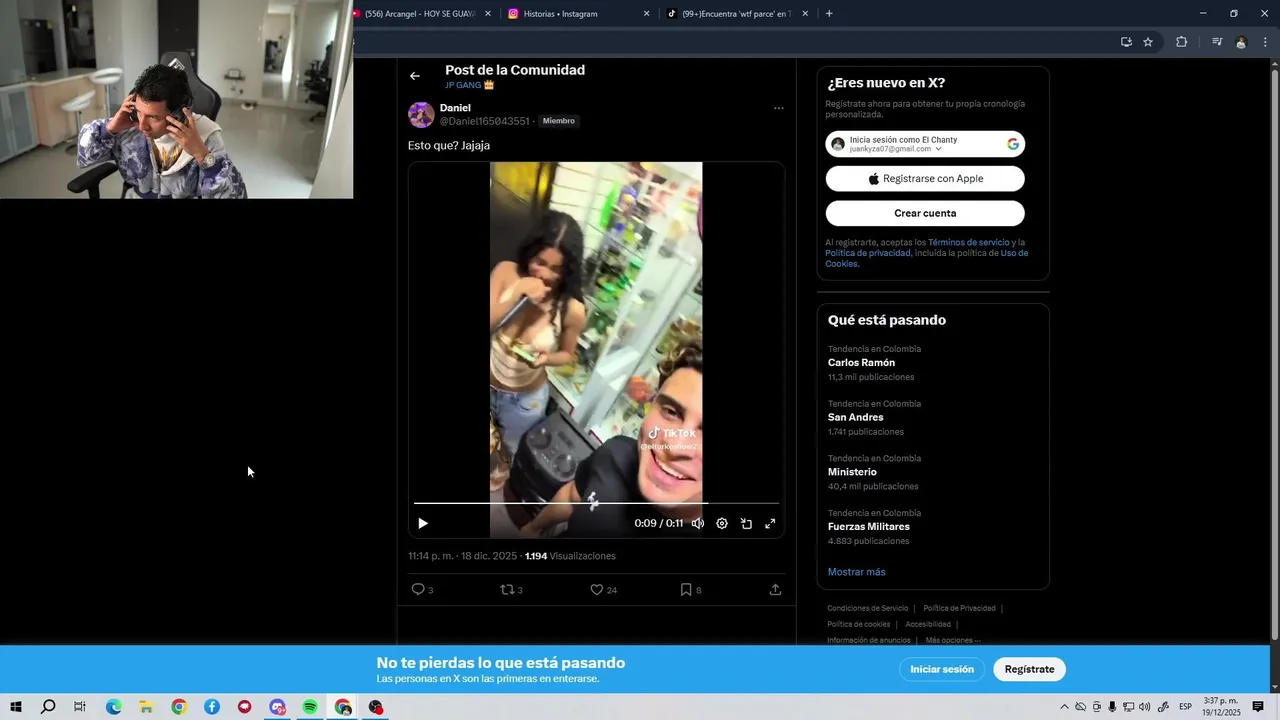Image resolution: width=1280 pixels, height=720 pixels.
Task: Click the repost icon under the post
Action: pyautogui.click(x=507, y=590)
